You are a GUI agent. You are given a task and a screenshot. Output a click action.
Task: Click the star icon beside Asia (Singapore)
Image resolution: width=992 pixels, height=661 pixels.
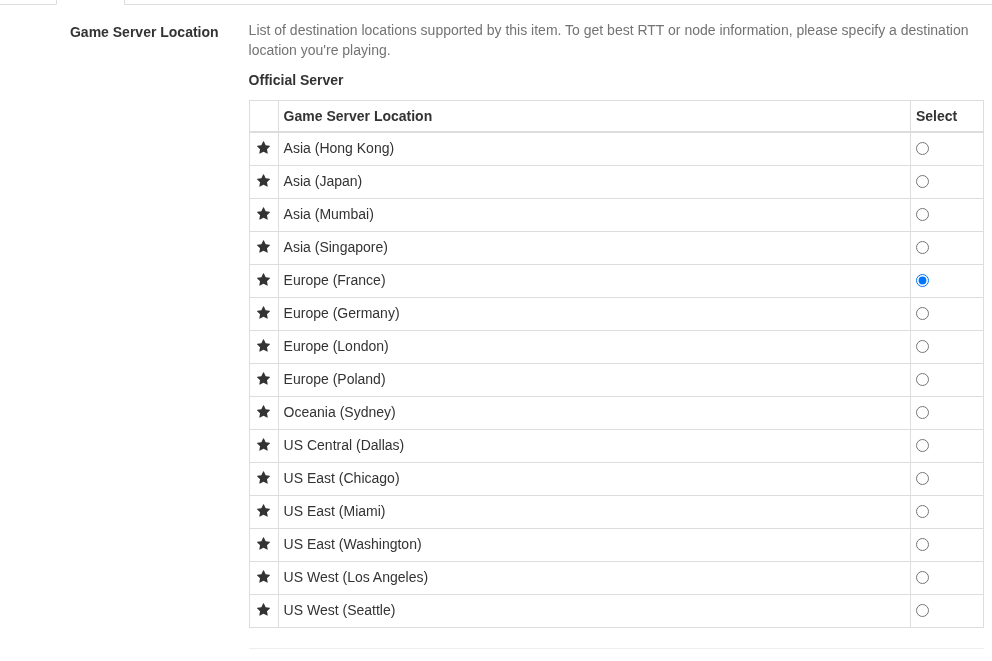coord(263,247)
